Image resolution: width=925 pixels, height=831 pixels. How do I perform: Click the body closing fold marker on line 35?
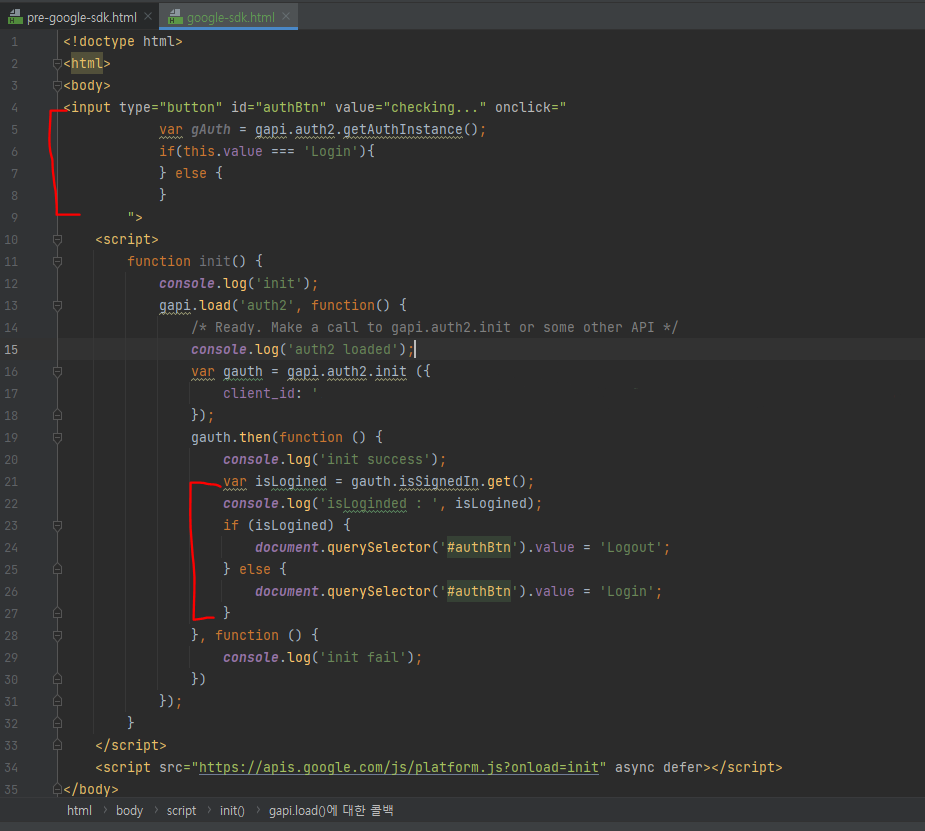point(57,789)
